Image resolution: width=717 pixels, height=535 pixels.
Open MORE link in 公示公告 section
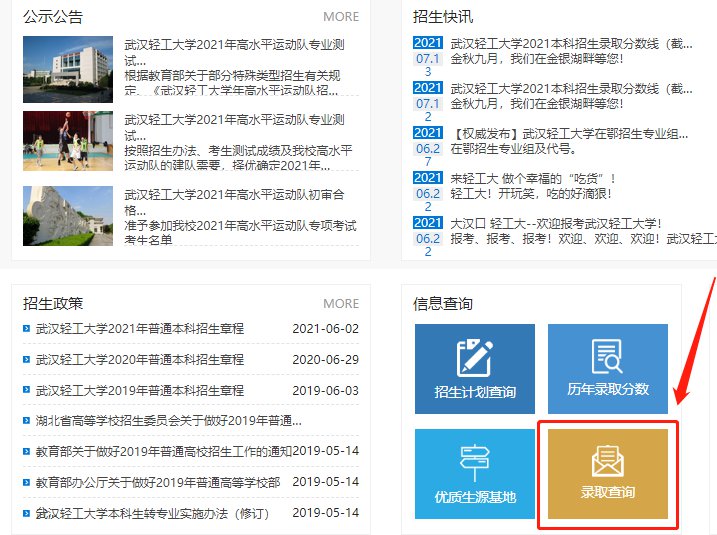click(341, 17)
